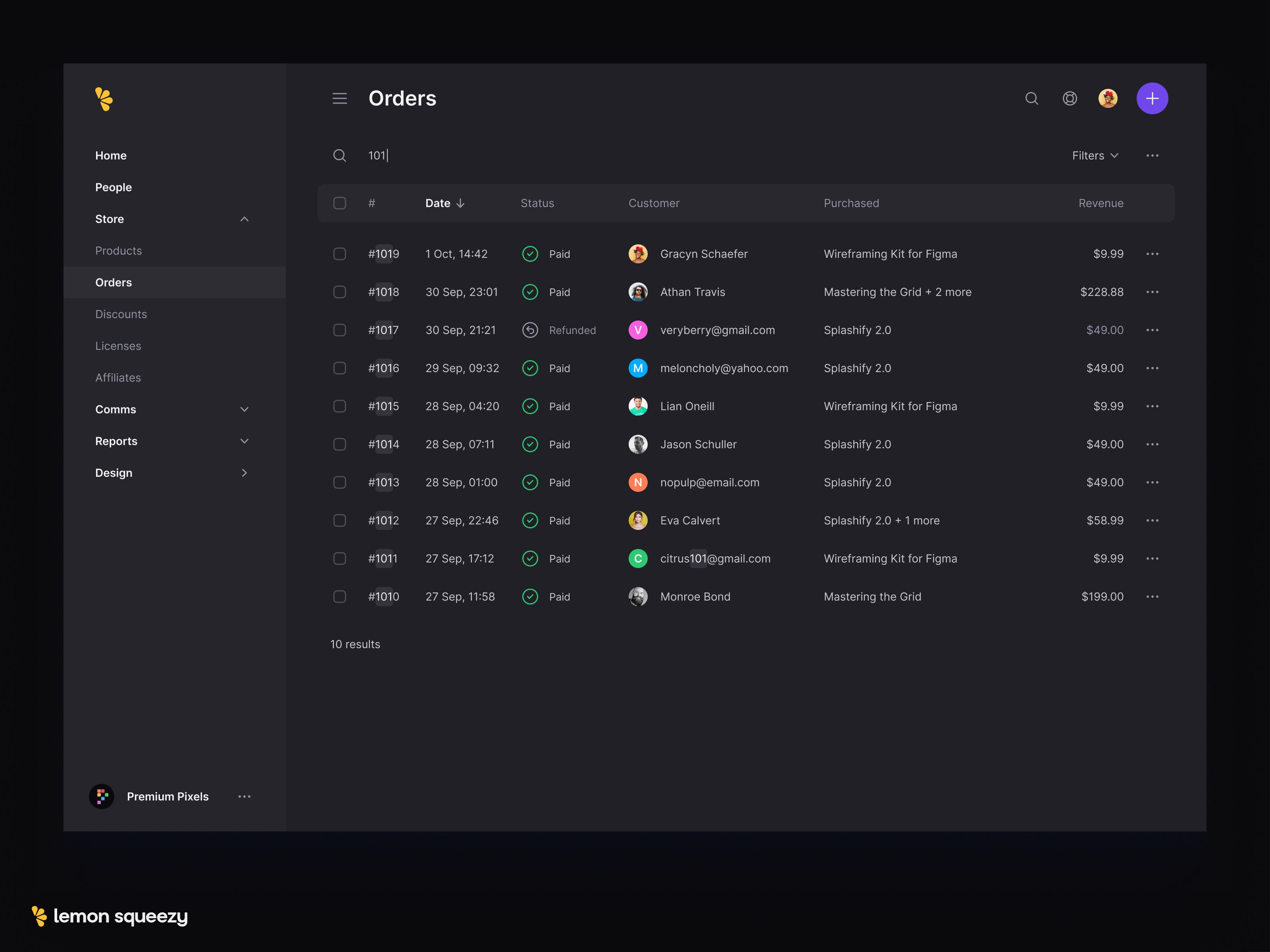Select the checkbox for order #1015
Image resolution: width=1270 pixels, height=952 pixels.
point(340,406)
